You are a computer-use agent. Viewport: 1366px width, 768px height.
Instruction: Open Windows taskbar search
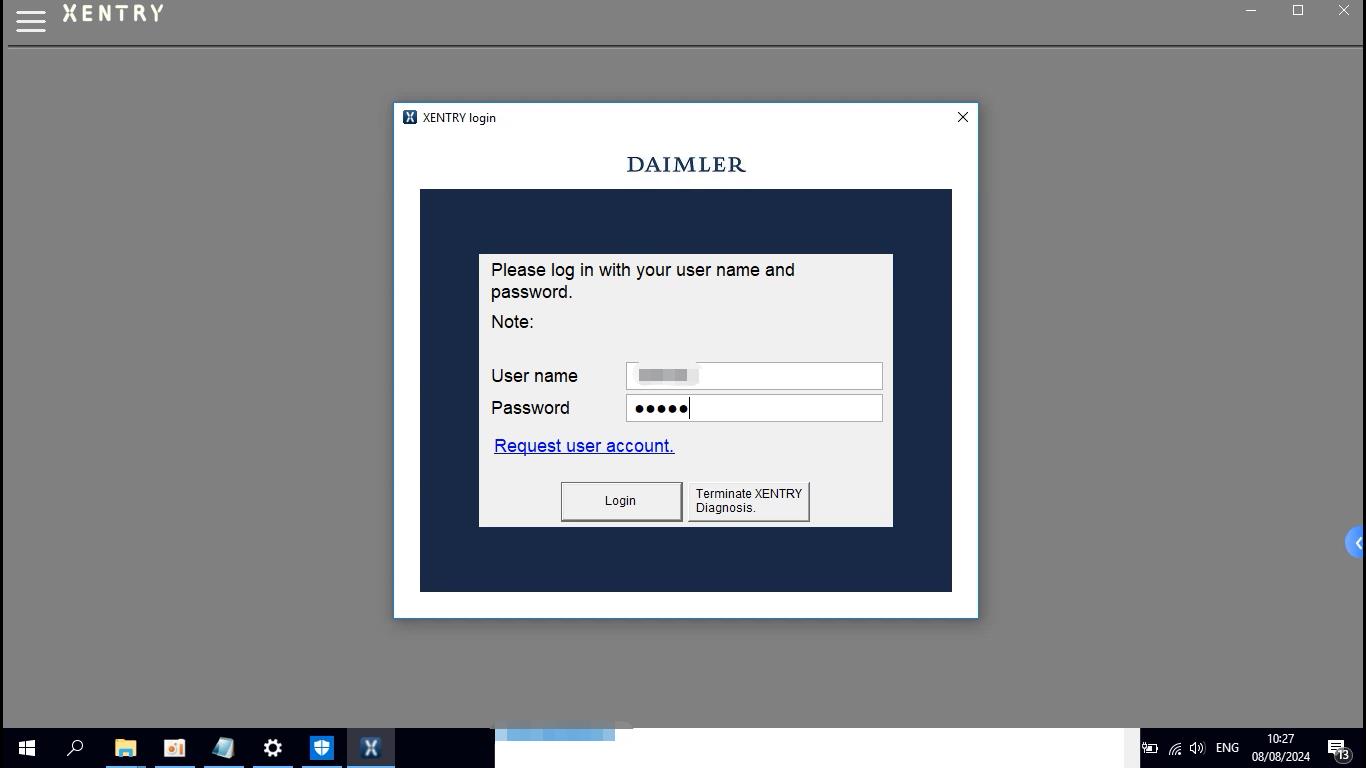click(75, 748)
